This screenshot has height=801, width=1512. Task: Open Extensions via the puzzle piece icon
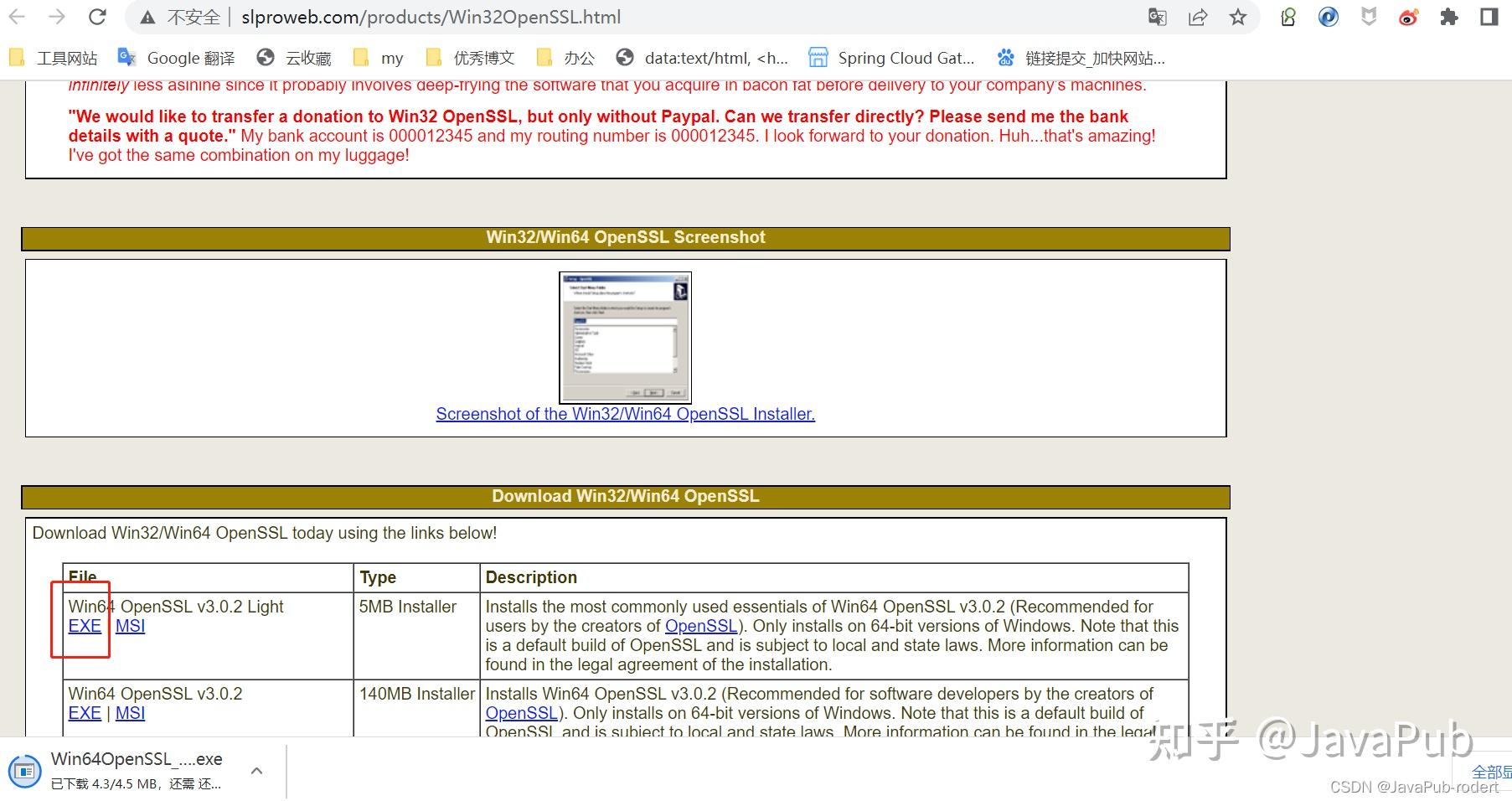click(1447, 16)
